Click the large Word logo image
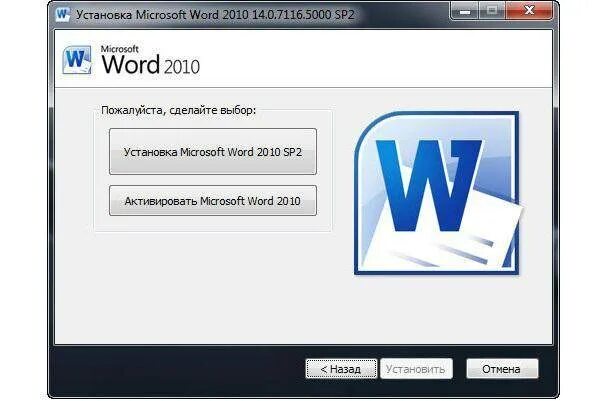Image resolution: width=602 pixels, height=401 pixels. [438, 193]
